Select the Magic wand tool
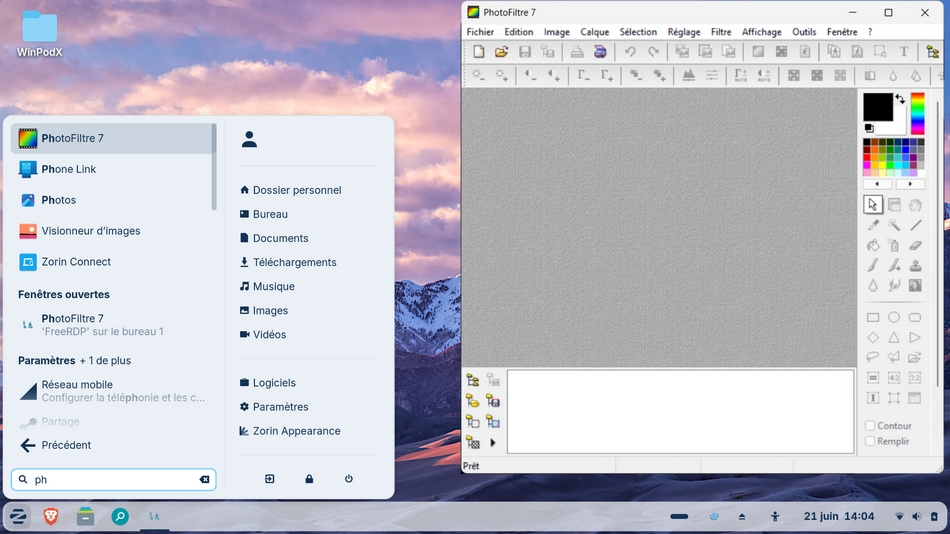Image resolution: width=950 pixels, height=534 pixels. point(894,225)
